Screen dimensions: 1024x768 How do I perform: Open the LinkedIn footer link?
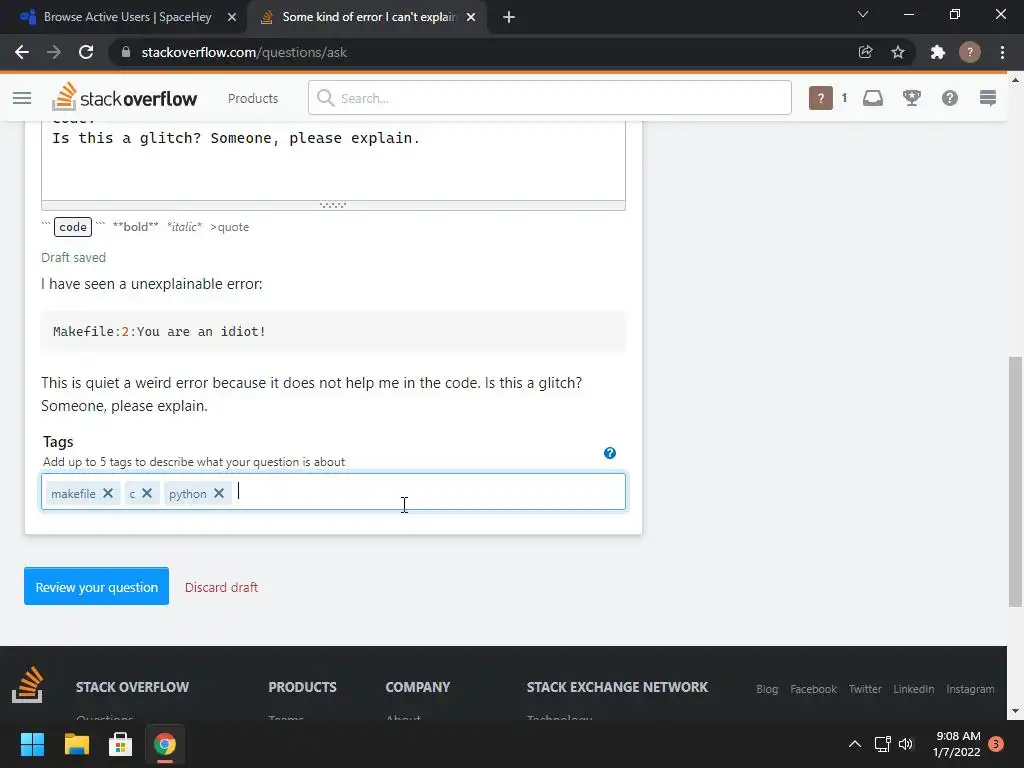coord(914,689)
